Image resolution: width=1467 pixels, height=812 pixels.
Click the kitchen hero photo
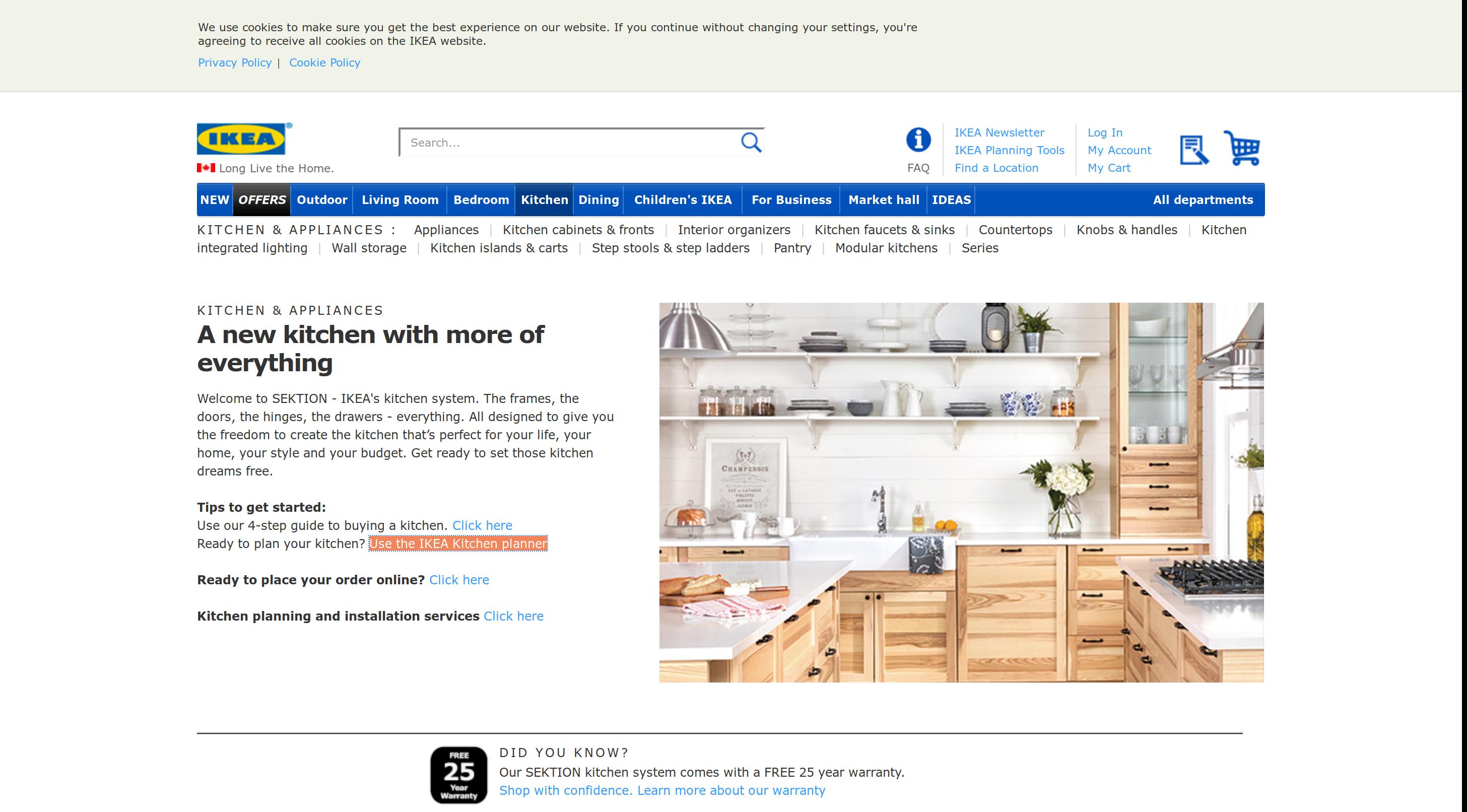point(961,493)
